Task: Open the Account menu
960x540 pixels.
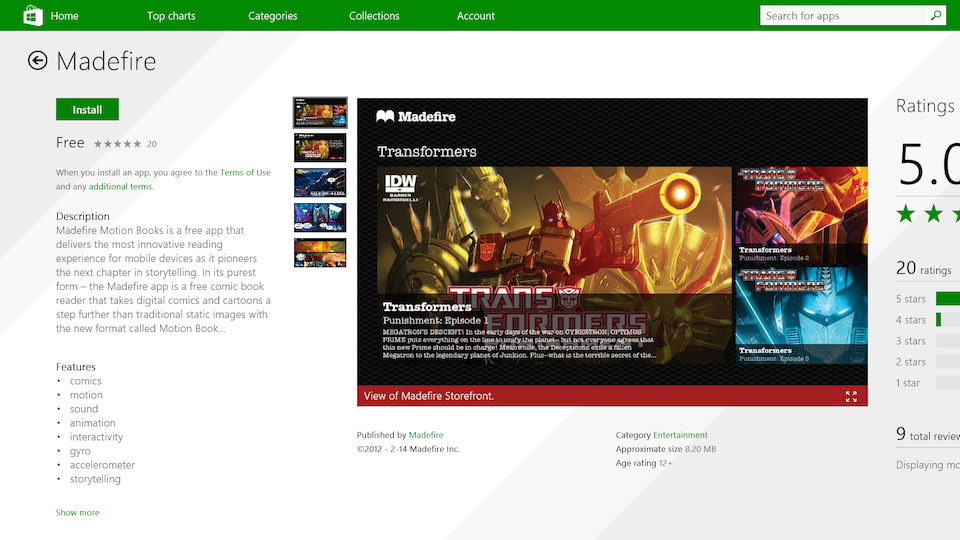Action: click(x=476, y=16)
